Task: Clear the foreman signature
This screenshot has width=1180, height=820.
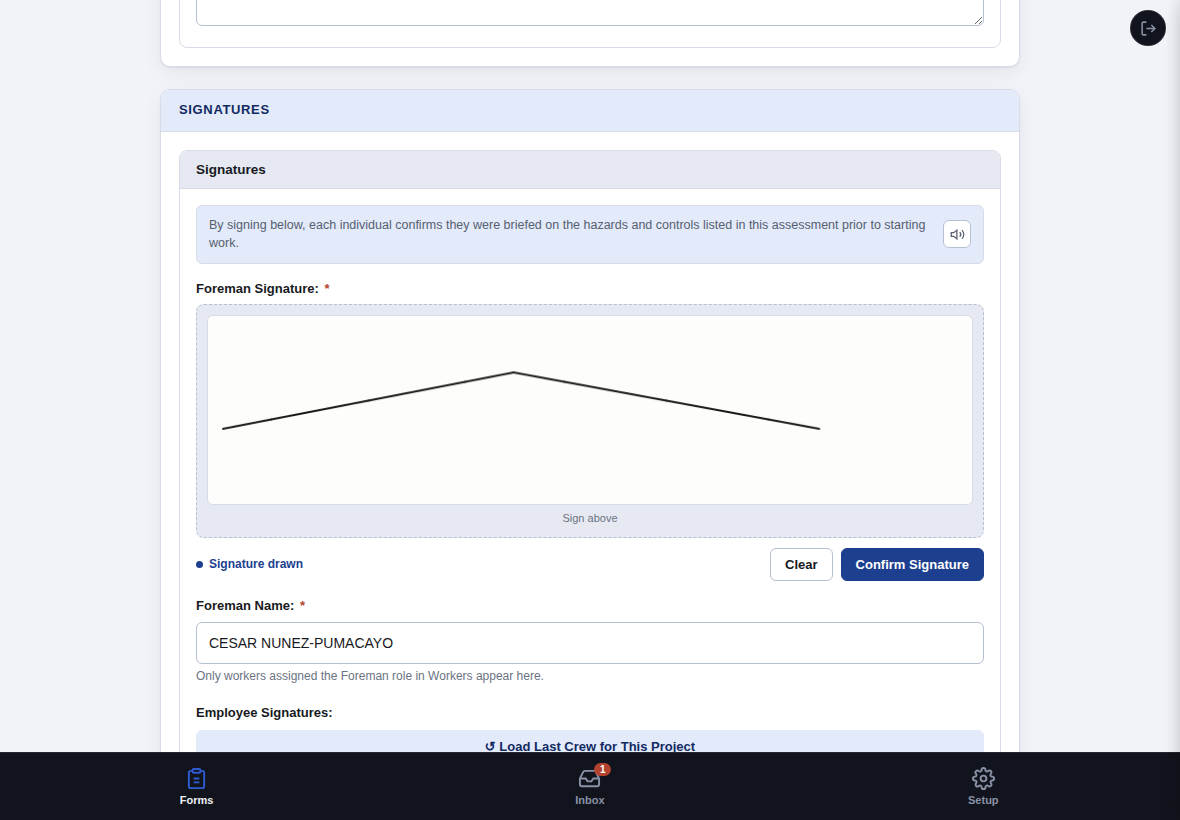Action: 801,564
